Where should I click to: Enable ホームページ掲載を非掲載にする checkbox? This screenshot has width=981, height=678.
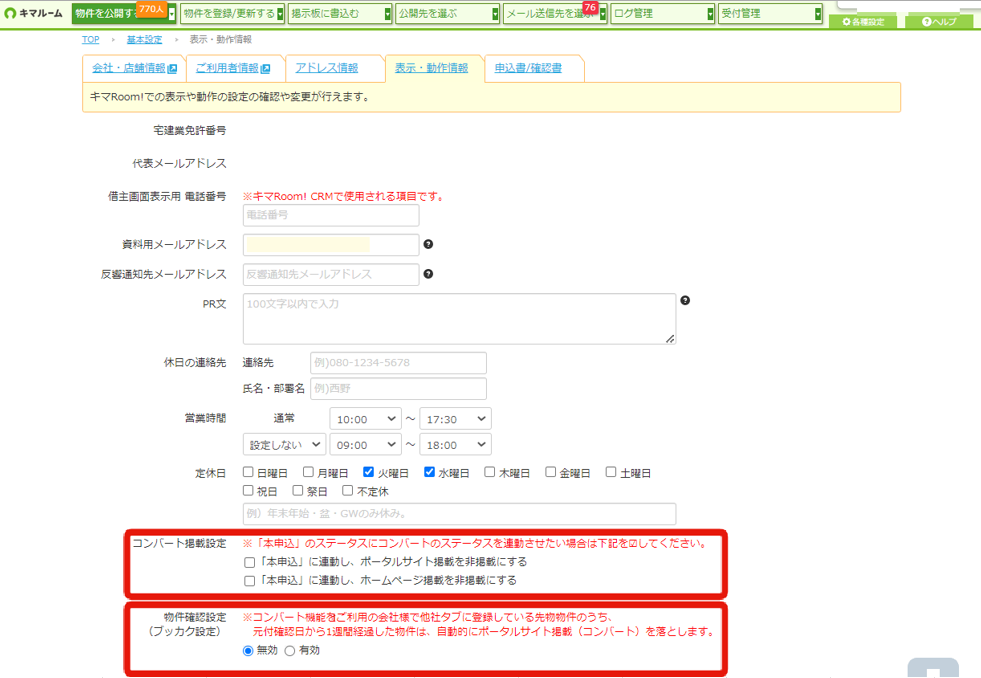click(250, 581)
